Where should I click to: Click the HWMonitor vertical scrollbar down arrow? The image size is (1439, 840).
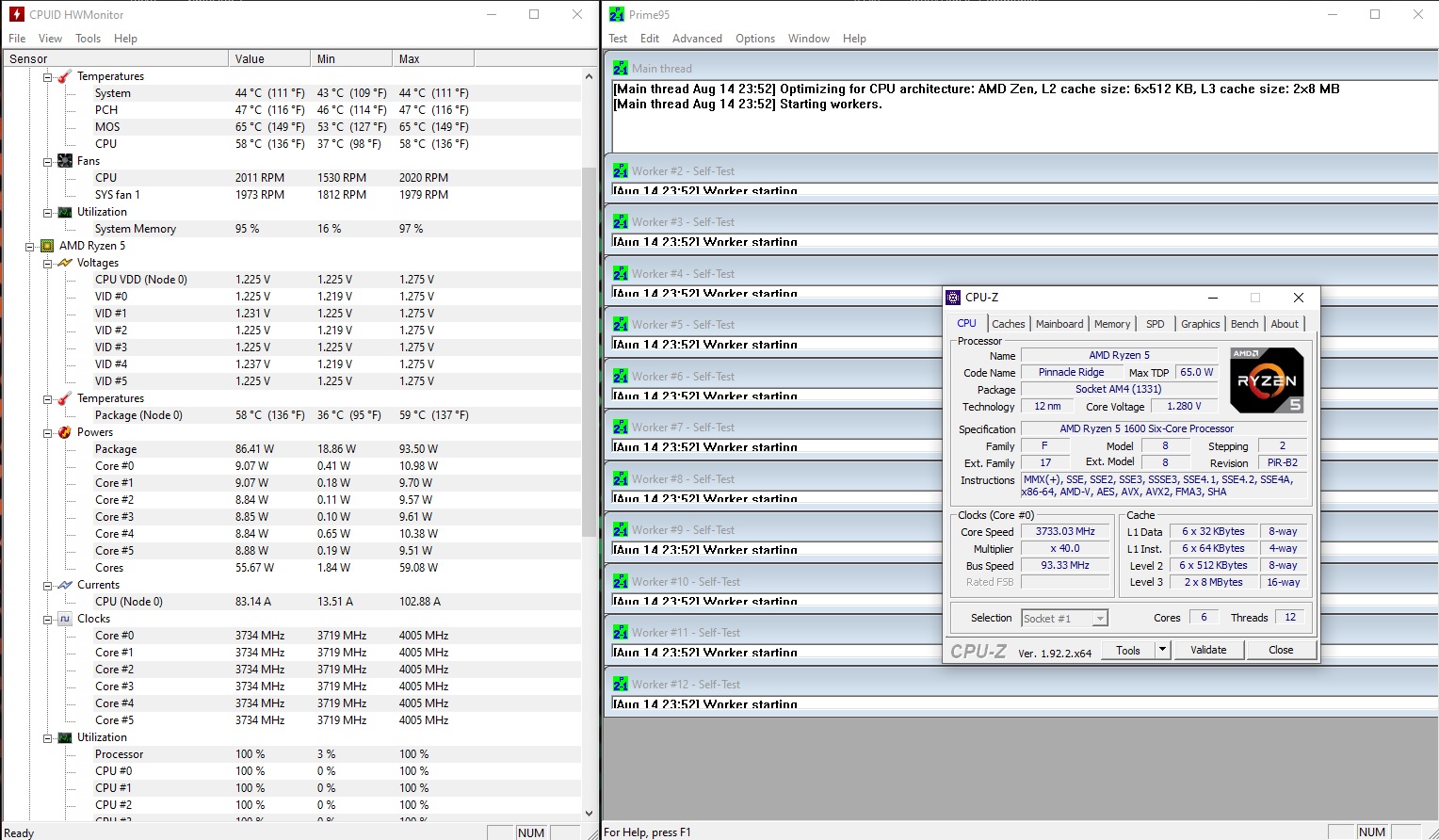(590, 814)
